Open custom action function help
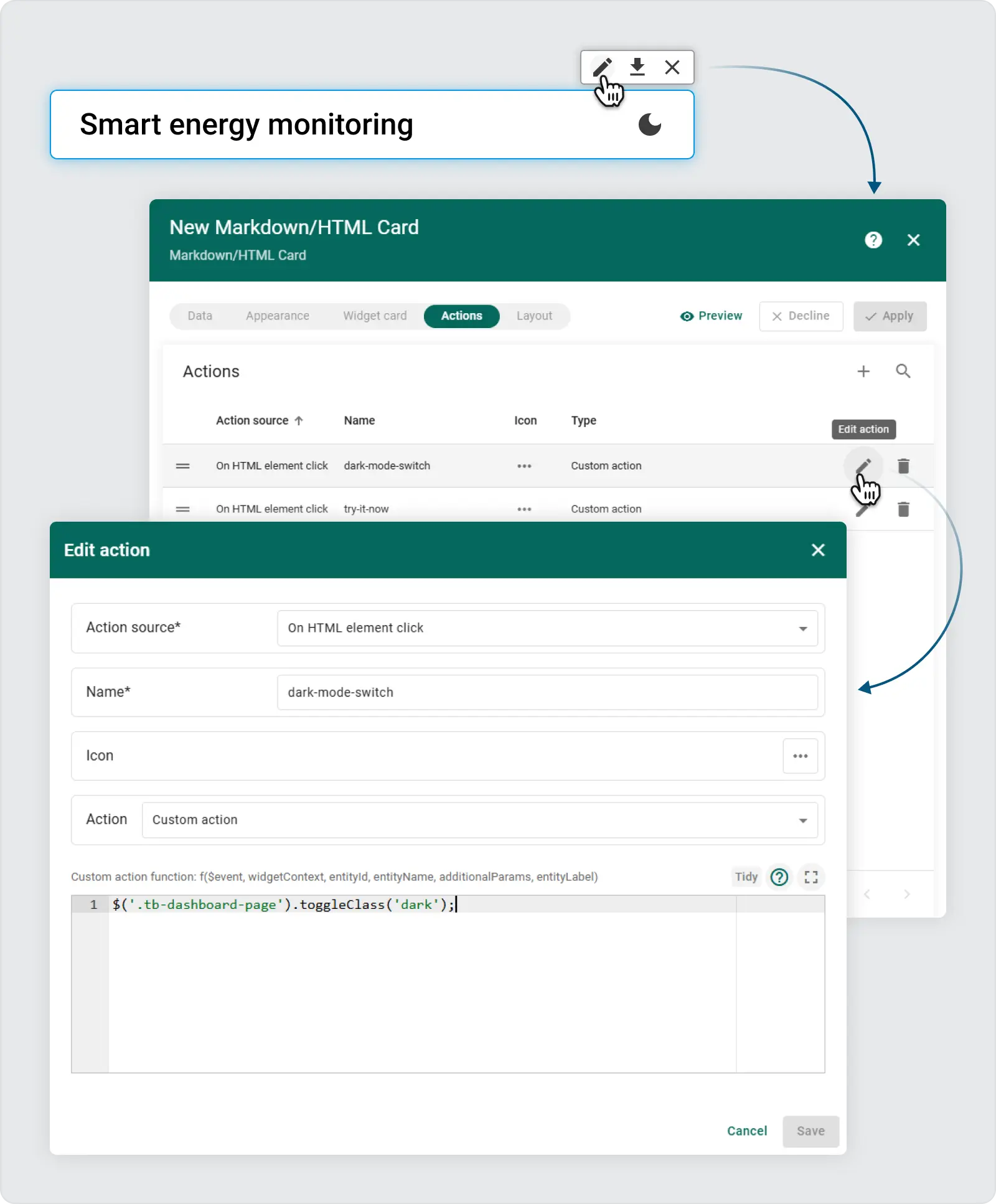Image resolution: width=996 pixels, height=1204 pixels. point(779,877)
